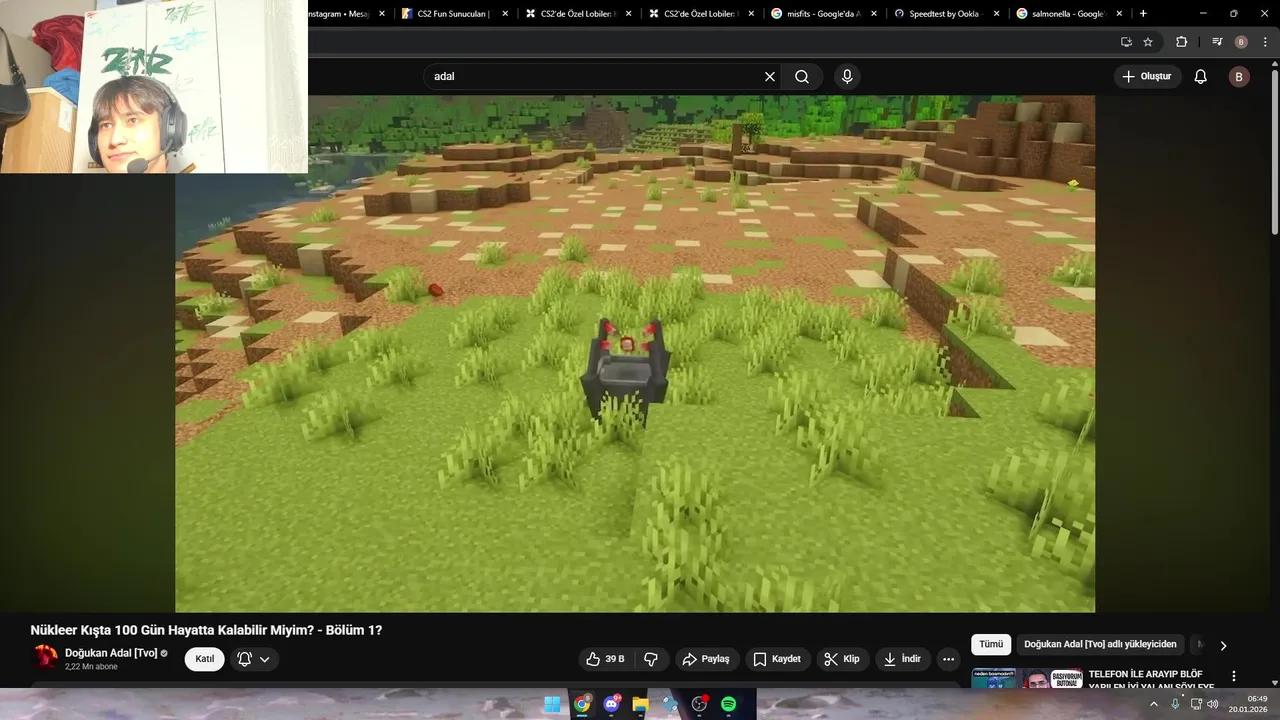This screenshot has height=720, width=1280.
Task: Open a new browser tab
Action: click(x=1143, y=14)
